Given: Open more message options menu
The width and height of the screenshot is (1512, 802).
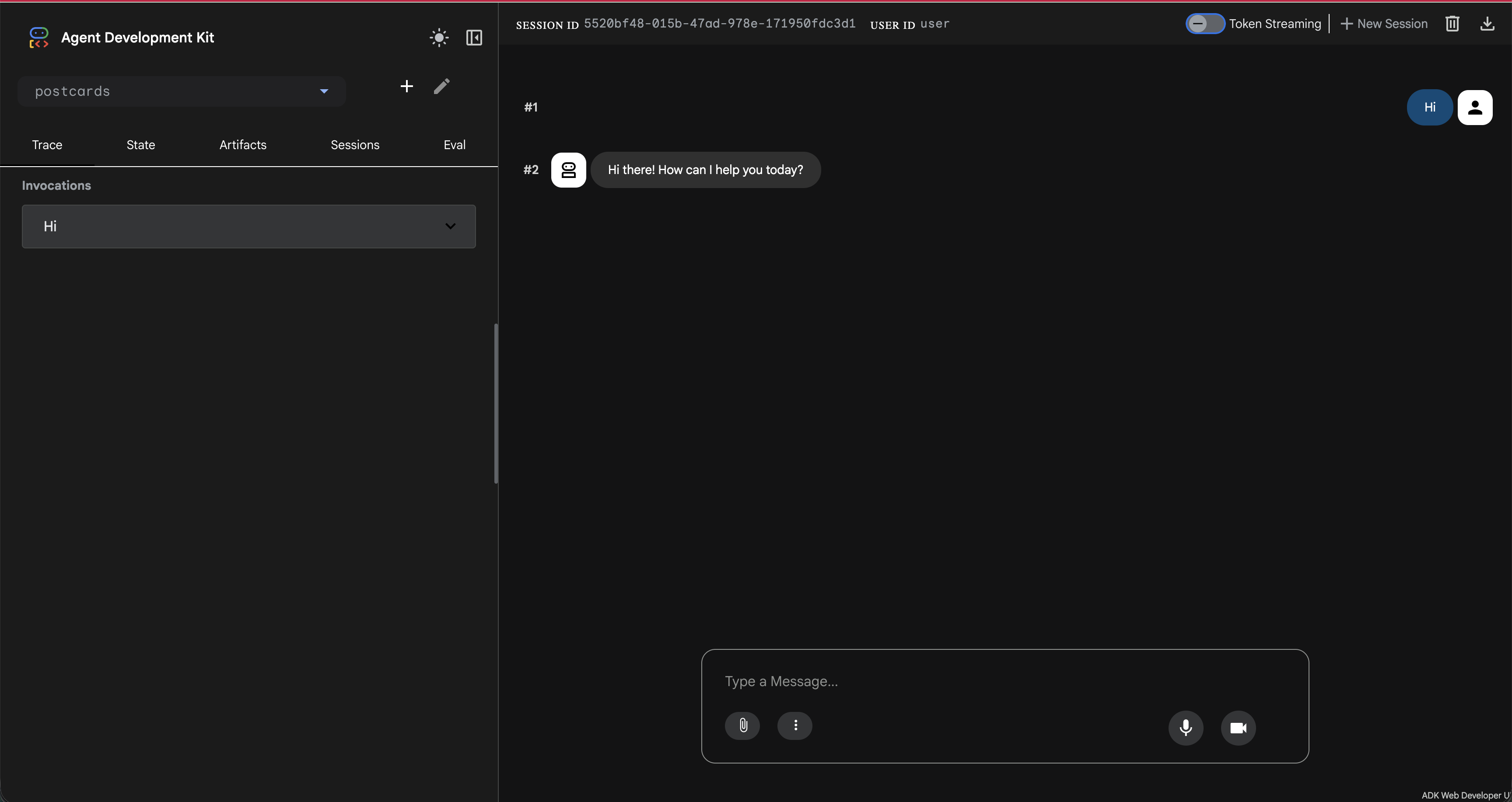Looking at the screenshot, I should (795, 726).
